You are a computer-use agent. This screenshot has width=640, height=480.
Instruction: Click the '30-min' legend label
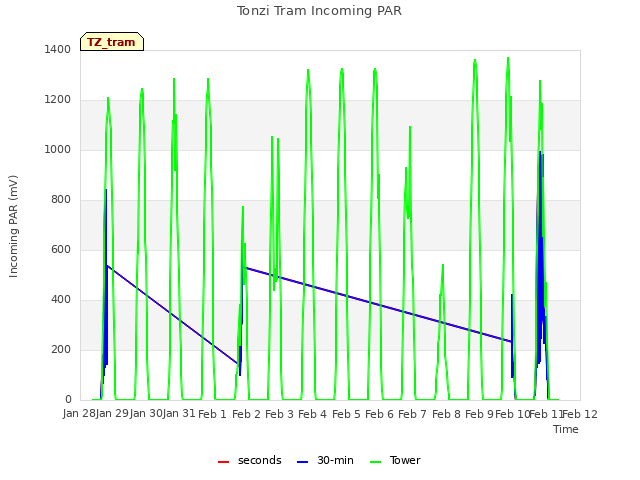coord(335,460)
